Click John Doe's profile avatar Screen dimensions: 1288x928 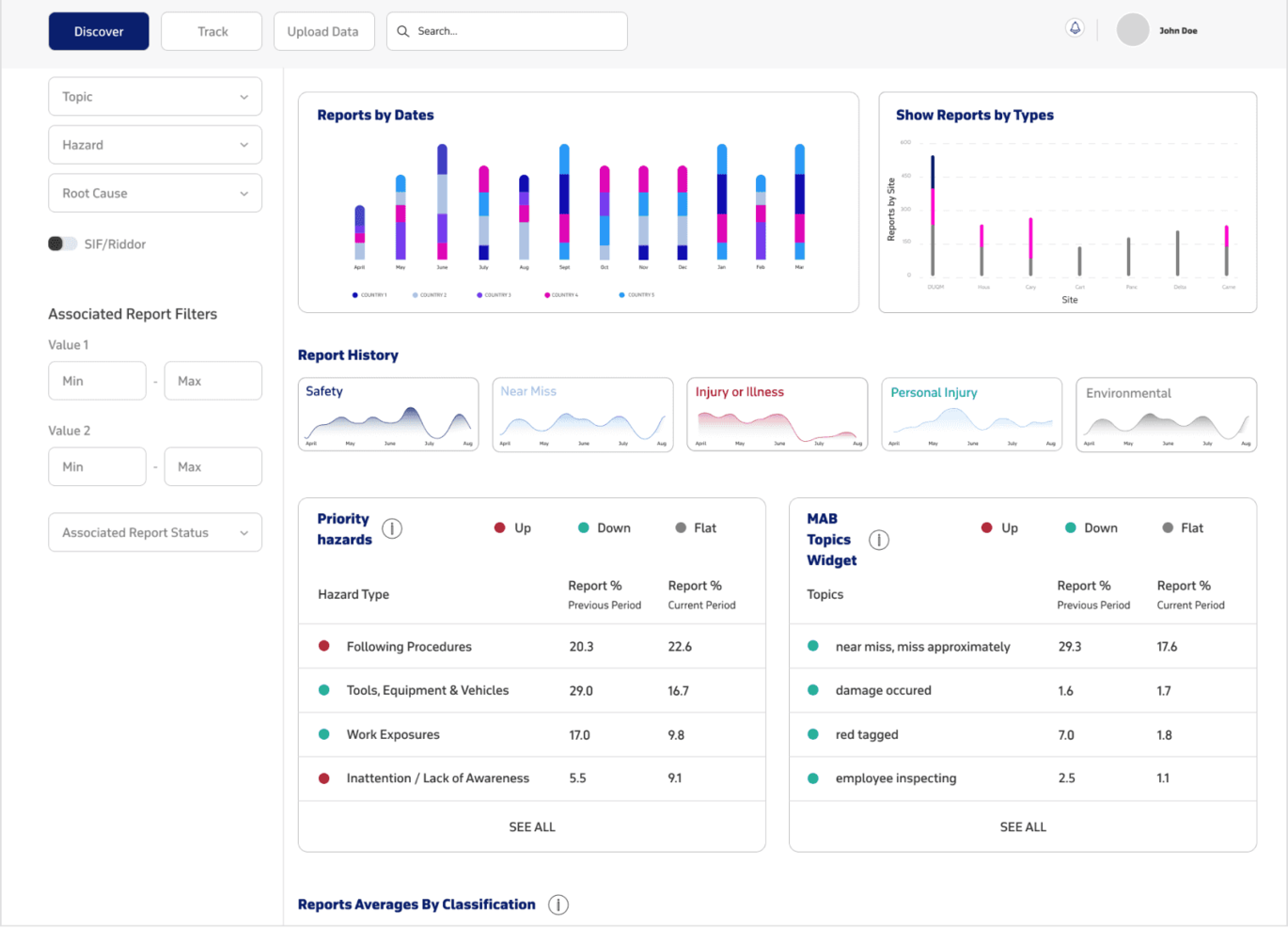click(x=1132, y=30)
